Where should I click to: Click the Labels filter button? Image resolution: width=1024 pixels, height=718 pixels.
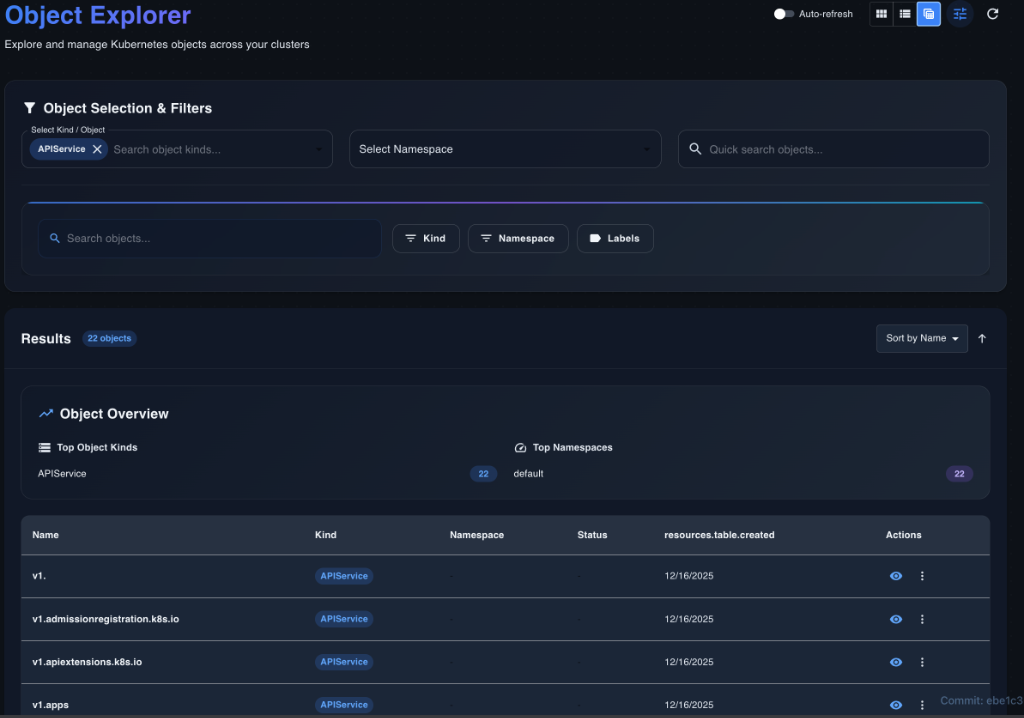pos(615,239)
